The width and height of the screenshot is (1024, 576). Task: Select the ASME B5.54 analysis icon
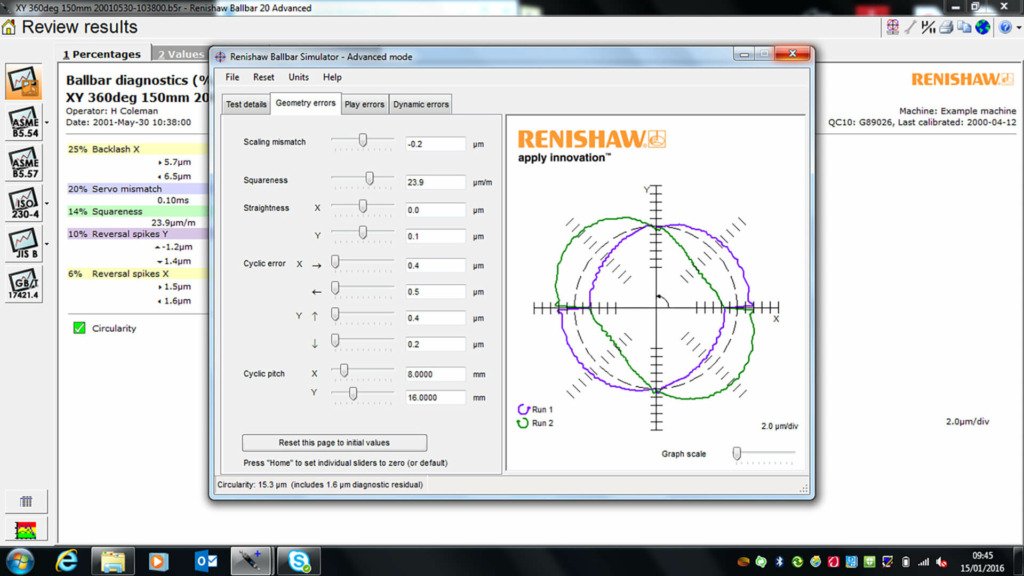pyautogui.click(x=24, y=123)
